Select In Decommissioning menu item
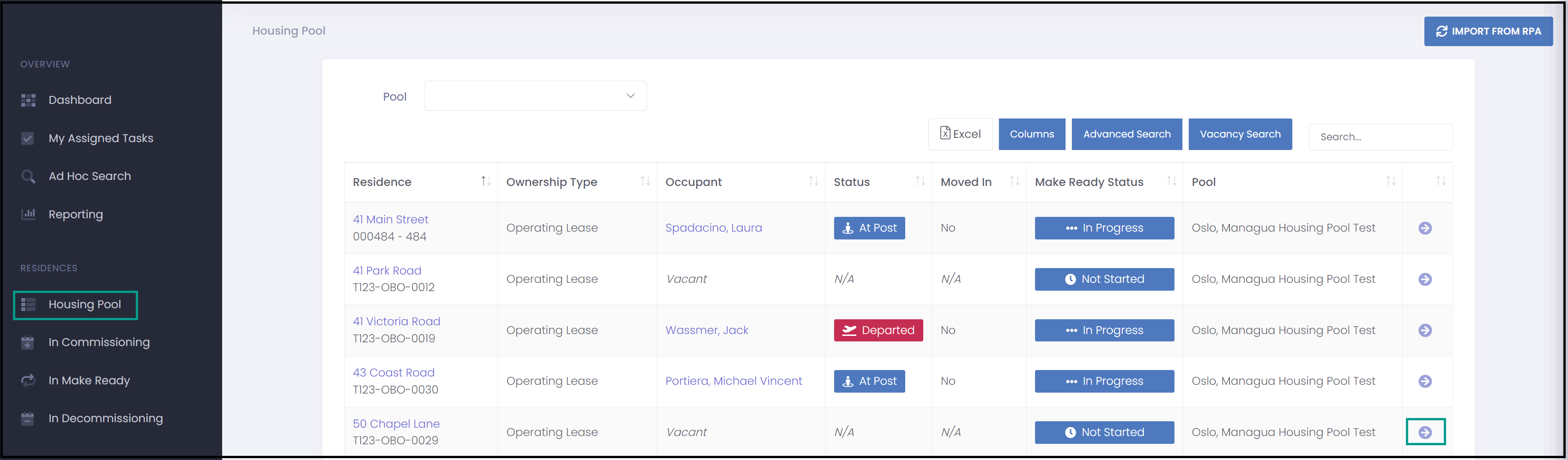The height and width of the screenshot is (460, 1568). [x=106, y=418]
